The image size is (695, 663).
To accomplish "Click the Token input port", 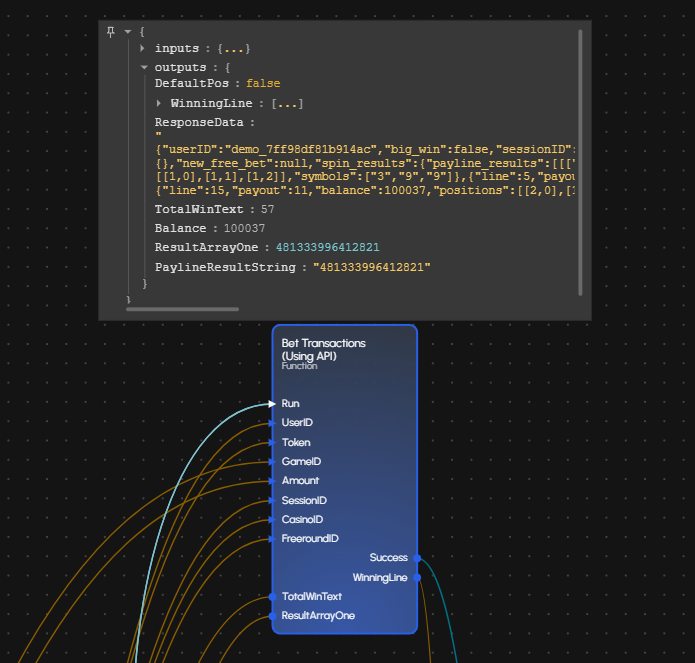I will click(272, 442).
